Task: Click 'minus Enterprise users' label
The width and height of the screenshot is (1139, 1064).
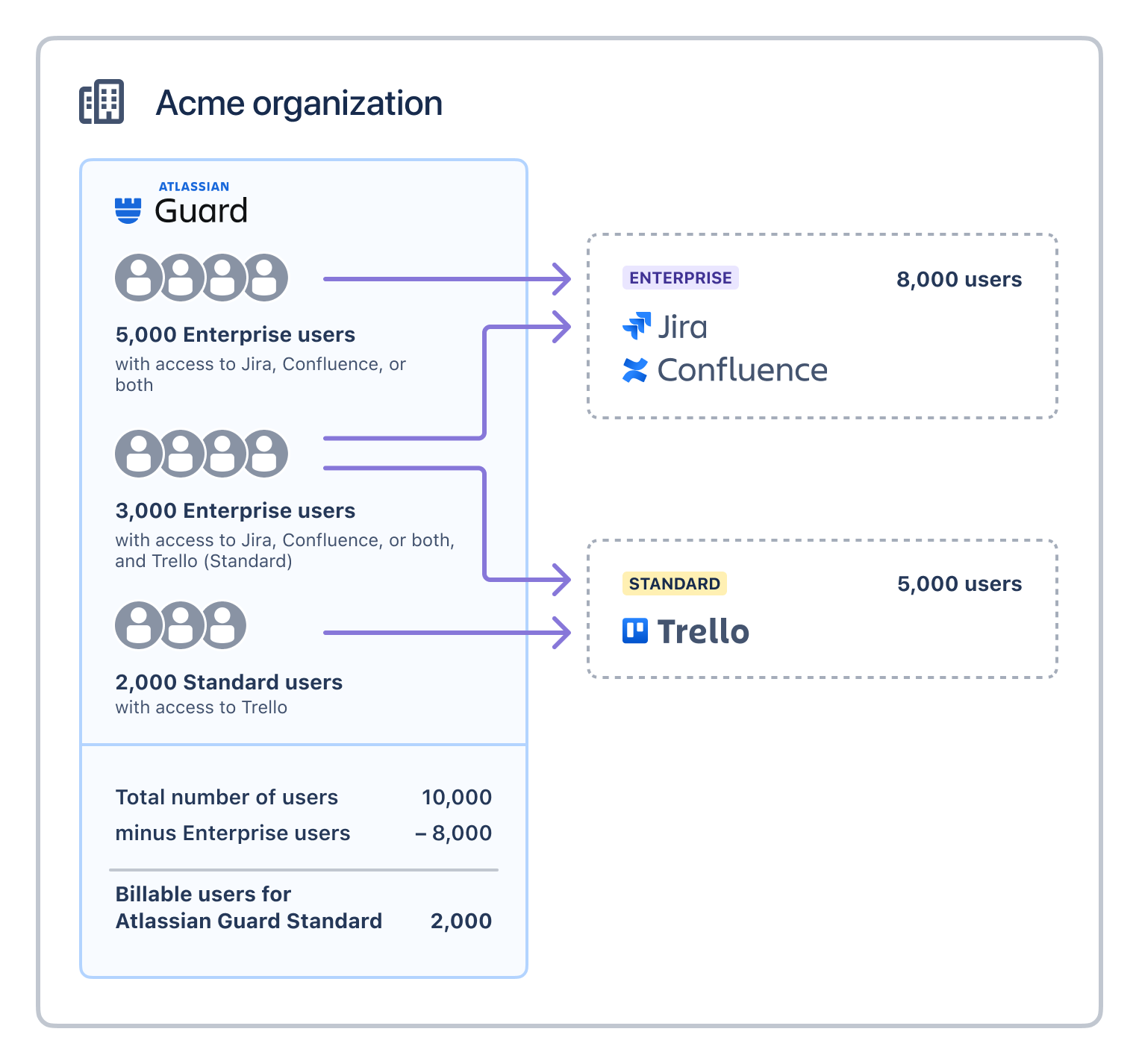Action: (233, 833)
